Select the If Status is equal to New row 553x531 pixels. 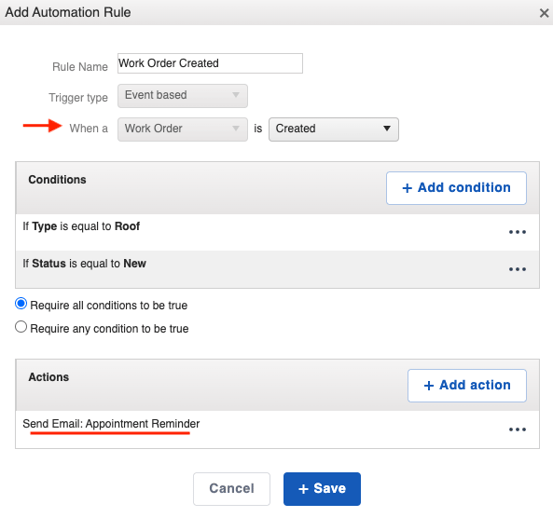coord(277,269)
